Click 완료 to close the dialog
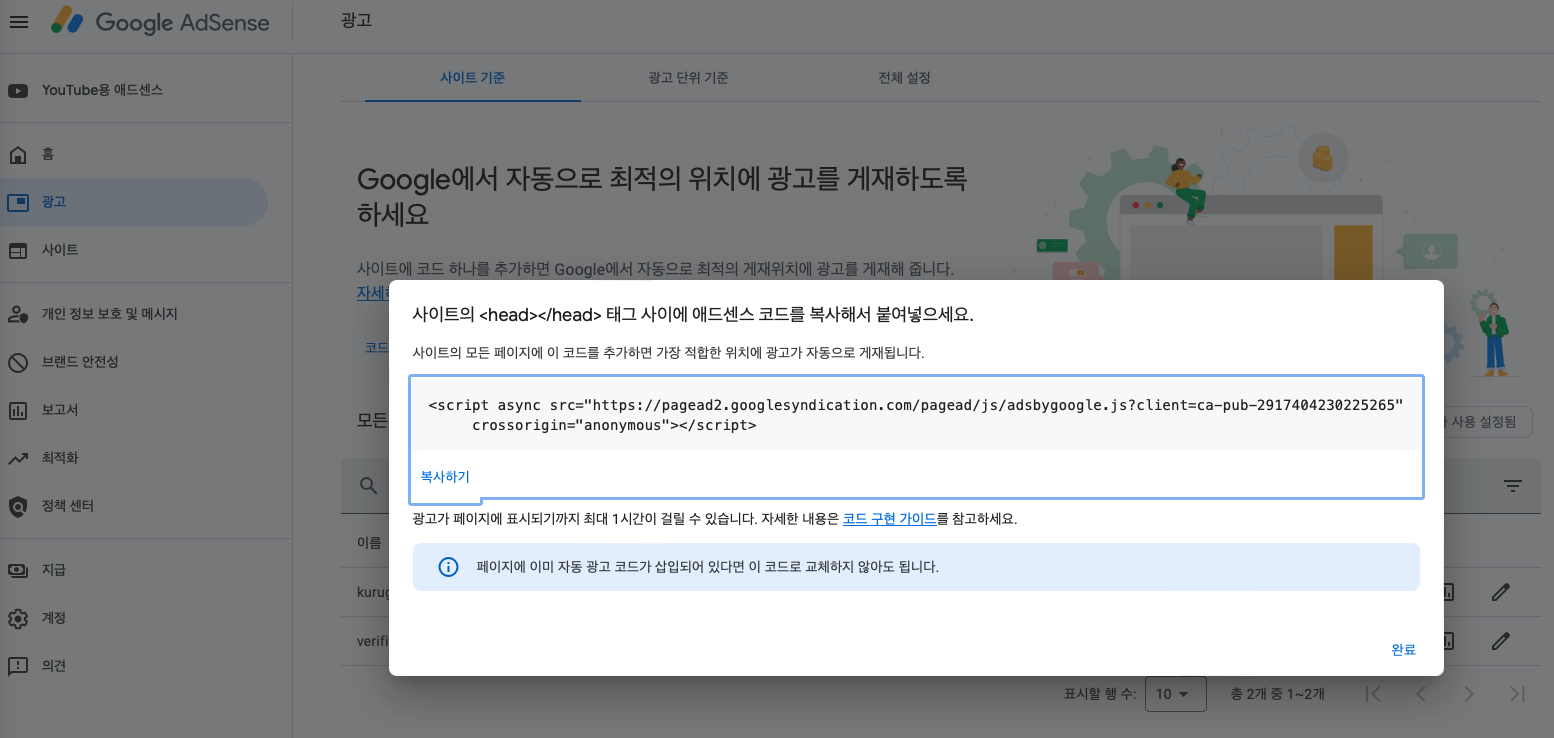Viewport: 1554px width, 738px height. click(1403, 650)
